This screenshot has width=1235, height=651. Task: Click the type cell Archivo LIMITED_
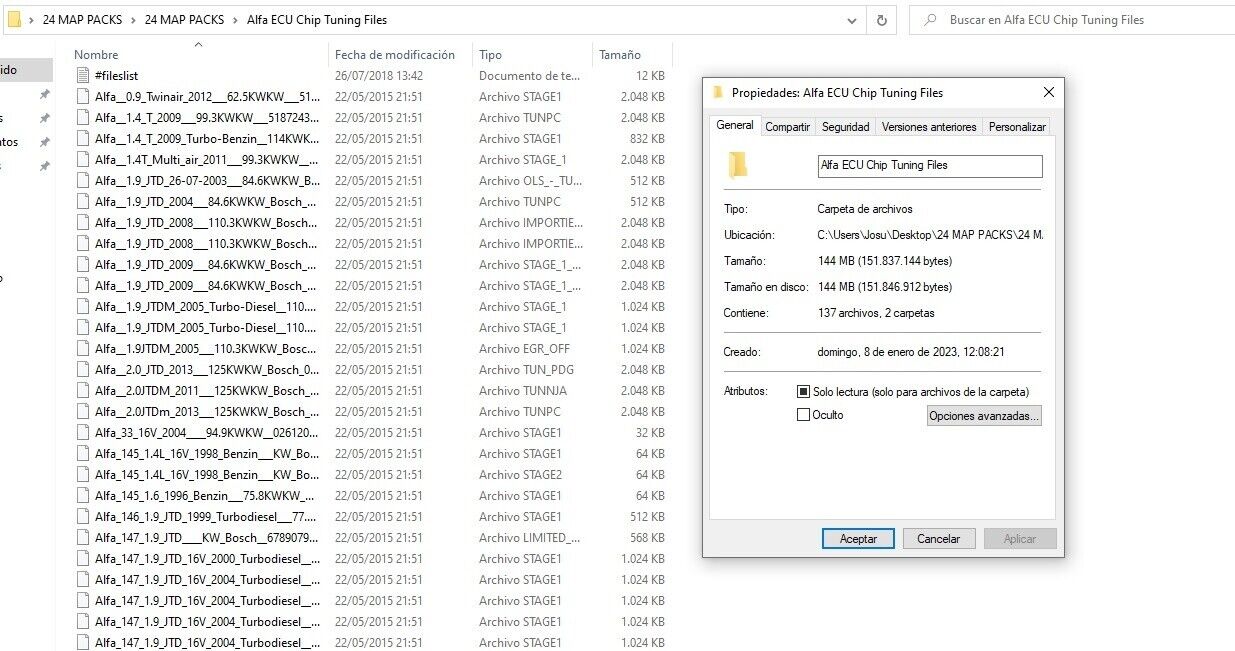[x=530, y=538]
